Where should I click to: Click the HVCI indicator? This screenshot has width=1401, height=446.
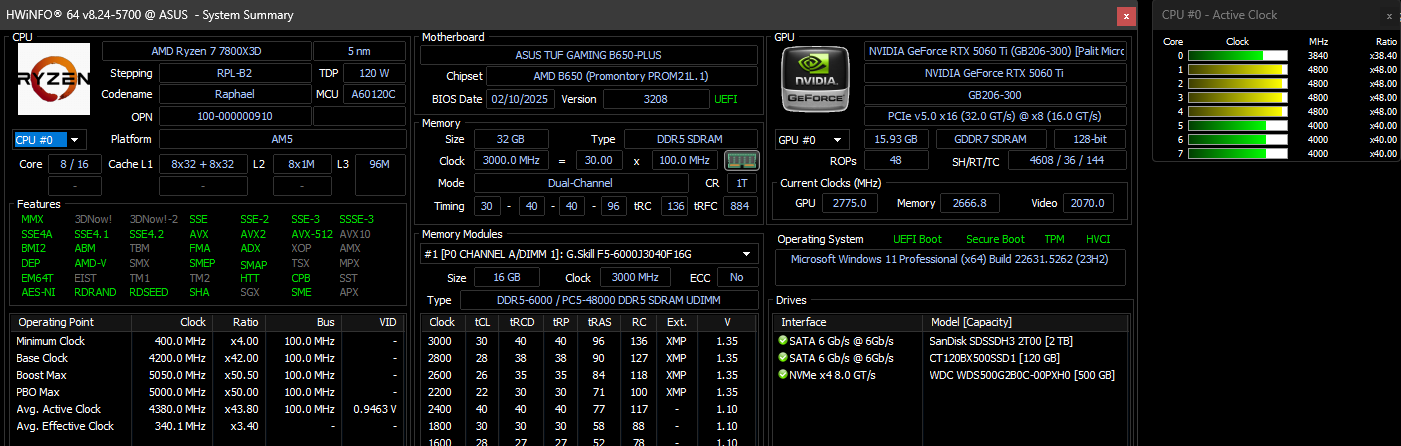tap(1098, 240)
